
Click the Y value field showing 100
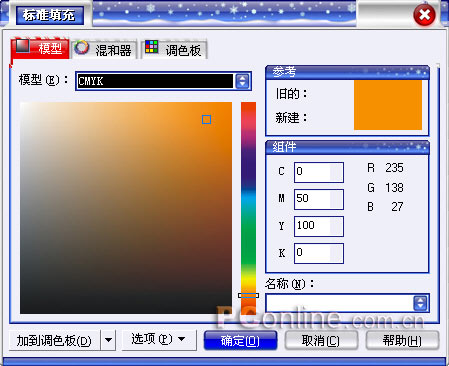click(319, 226)
